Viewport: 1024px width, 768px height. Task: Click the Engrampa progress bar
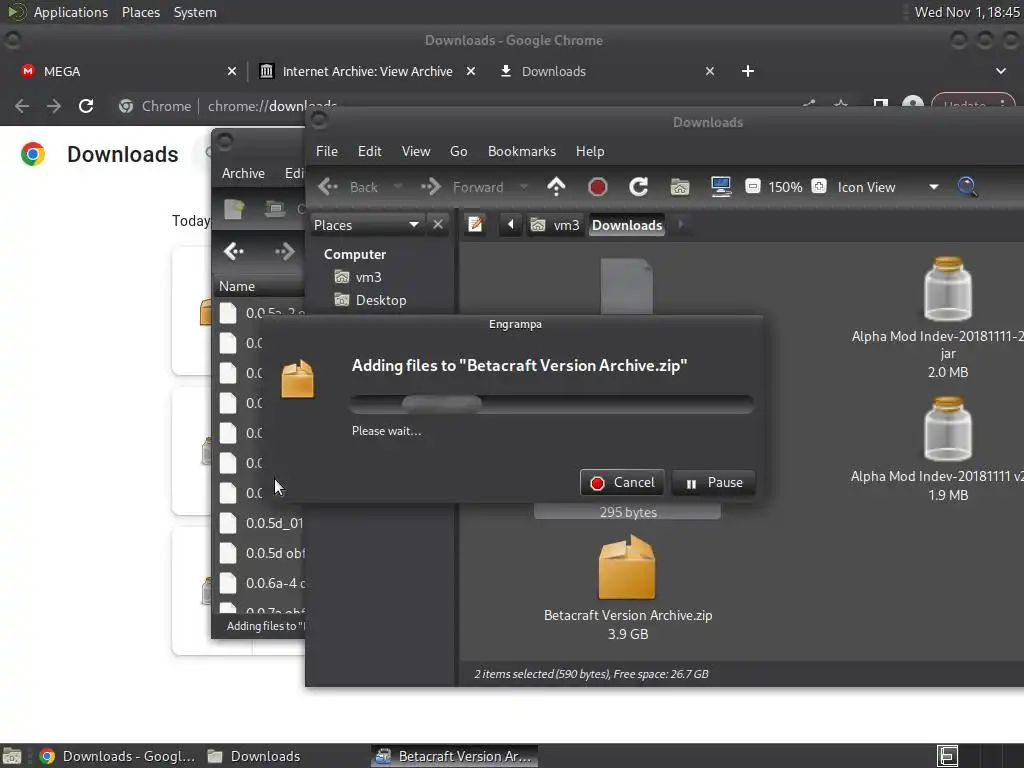(x=552, y=404)
